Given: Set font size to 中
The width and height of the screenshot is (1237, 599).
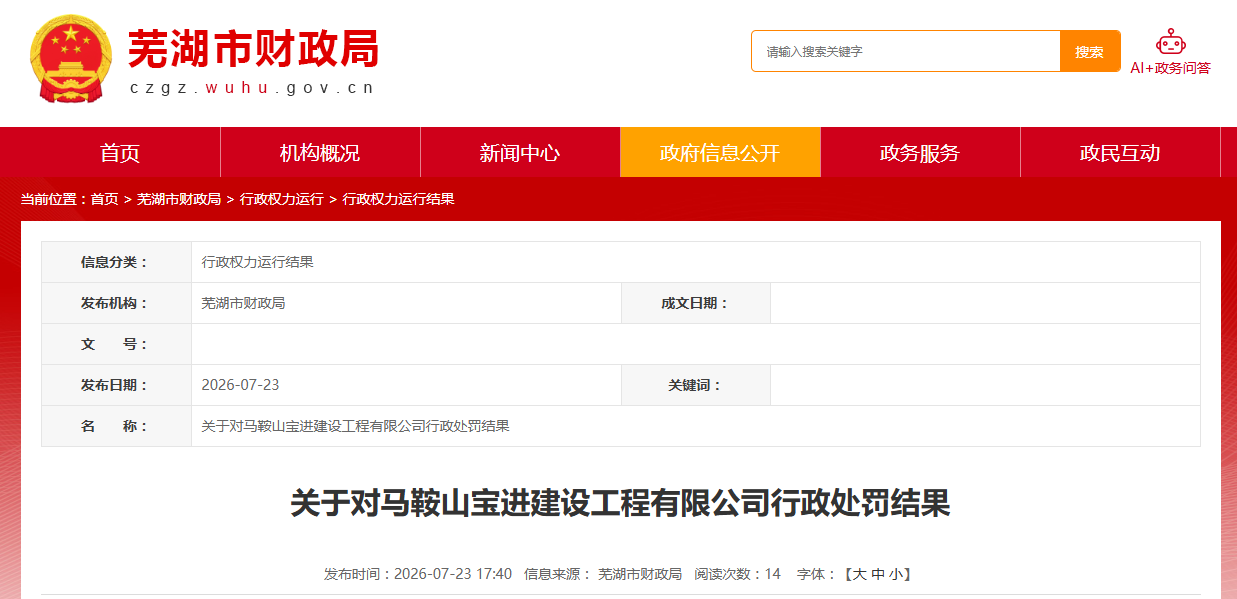Looking at the screenshot, I should (878, 574).
